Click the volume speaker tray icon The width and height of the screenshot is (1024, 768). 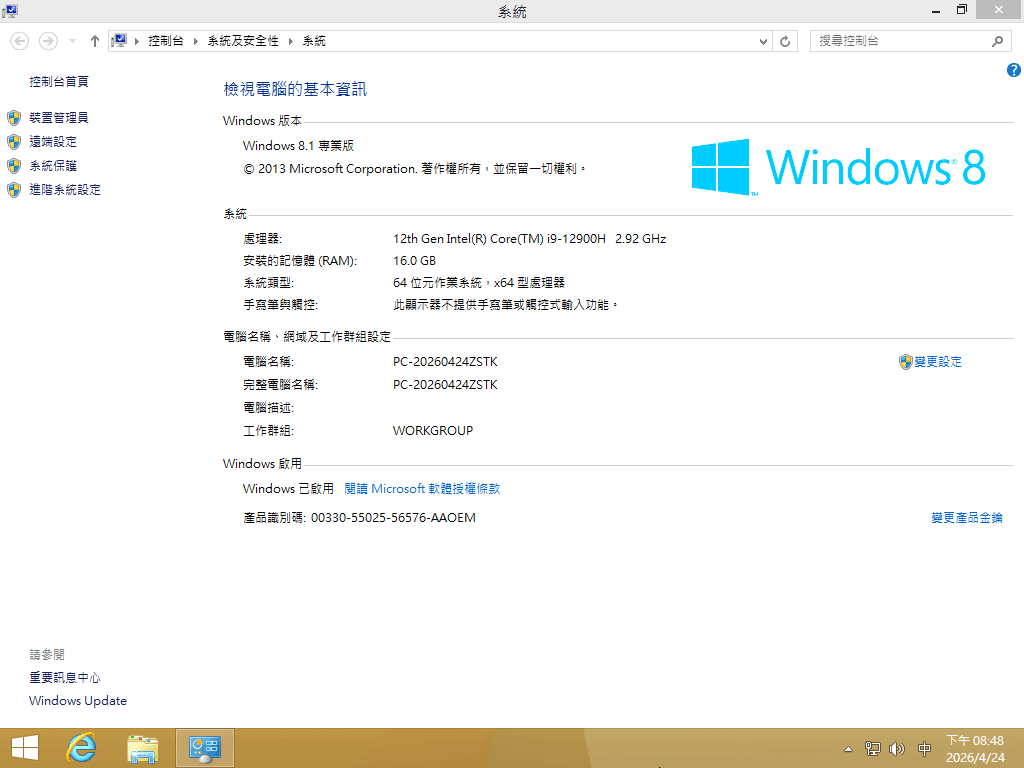(897, 748)
